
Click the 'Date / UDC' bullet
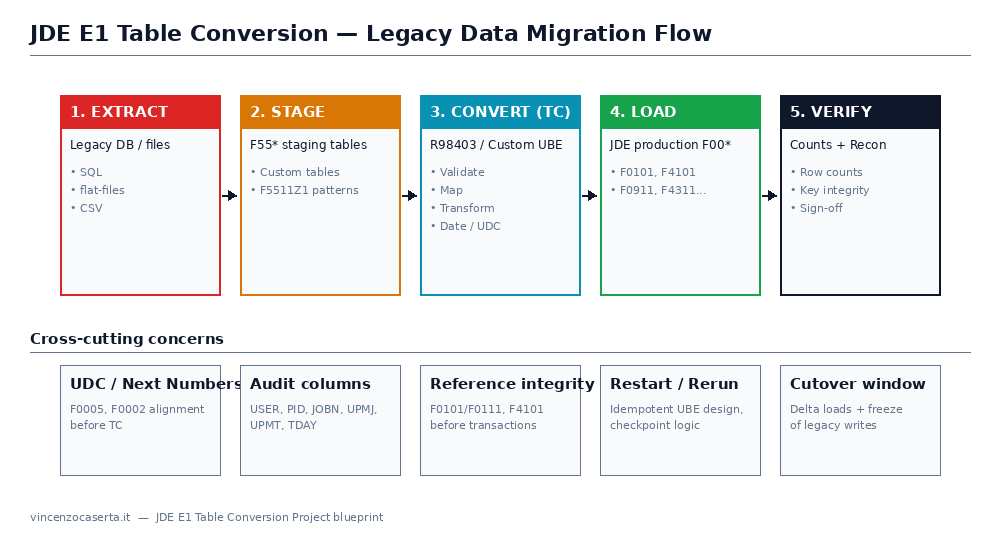tap(465, 226)
